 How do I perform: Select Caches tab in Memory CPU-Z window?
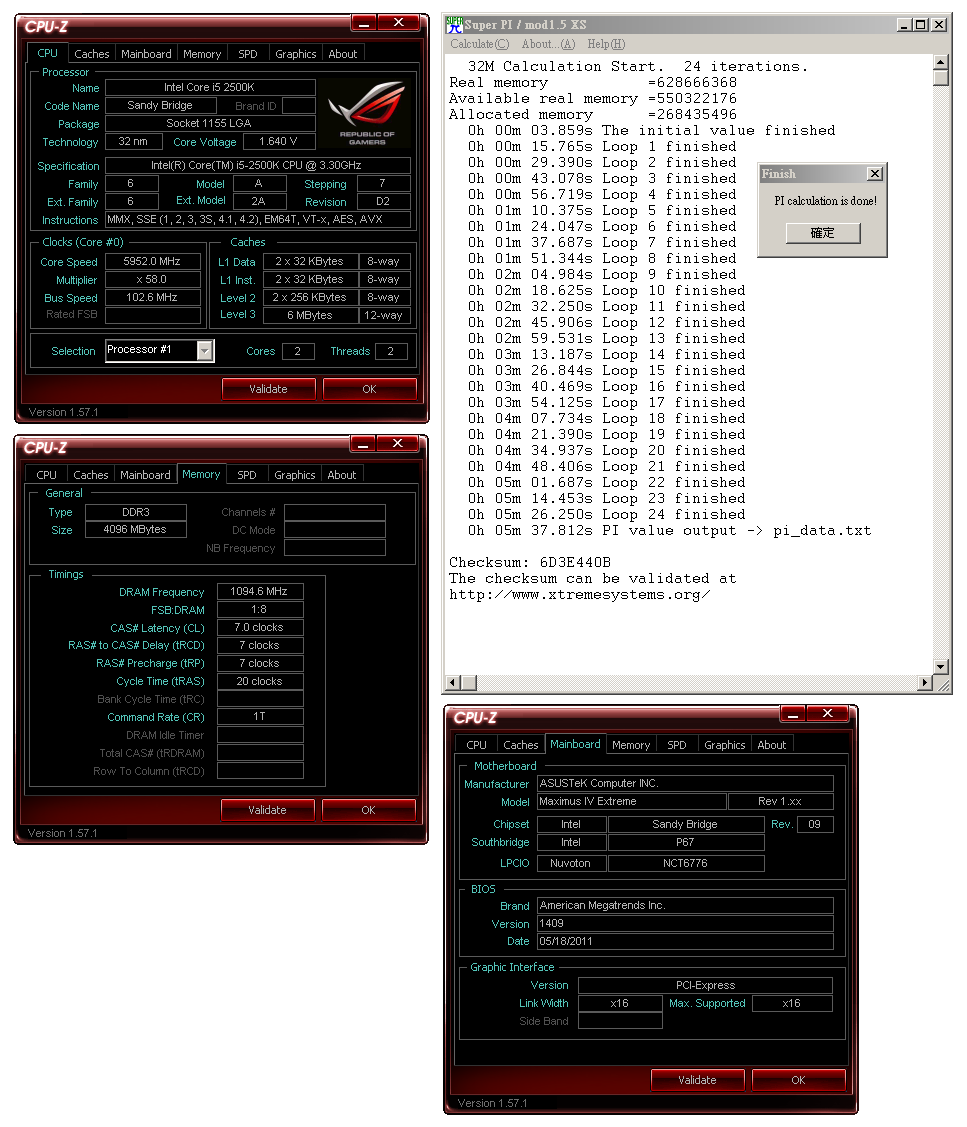tap(91, 475)
